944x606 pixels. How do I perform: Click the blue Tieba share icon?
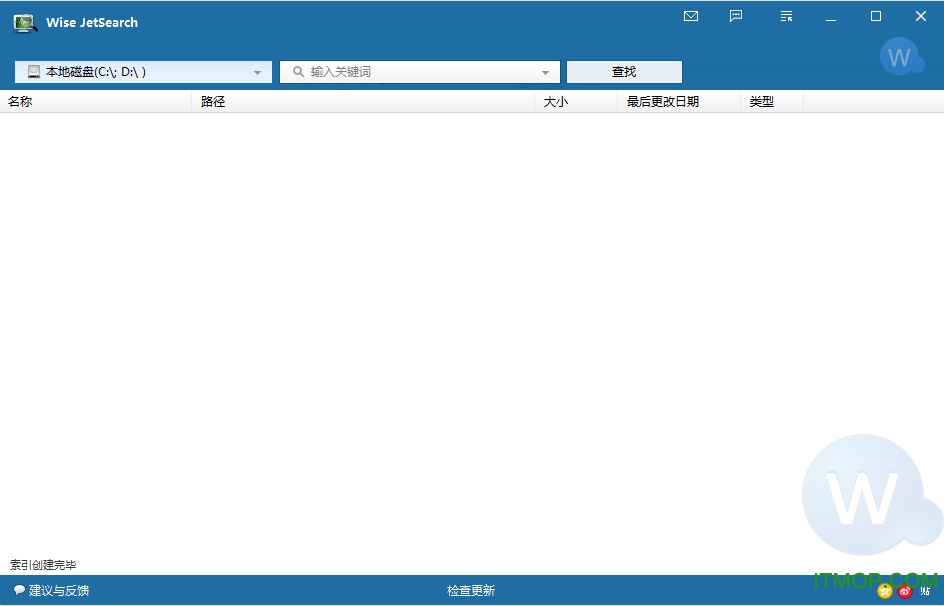click(925, 591)
